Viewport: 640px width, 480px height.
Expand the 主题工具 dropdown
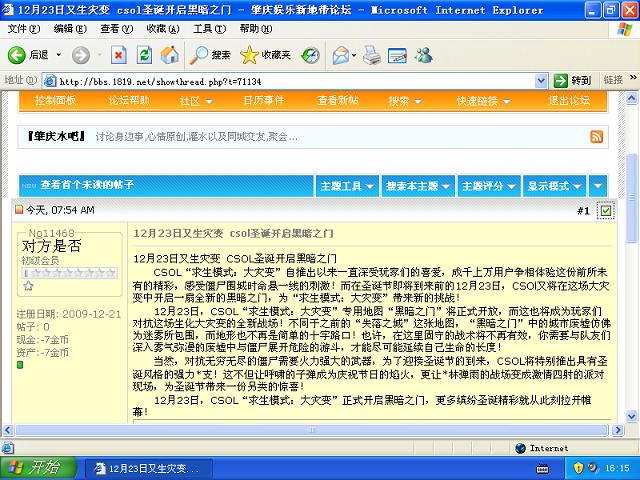coord(345,186)
